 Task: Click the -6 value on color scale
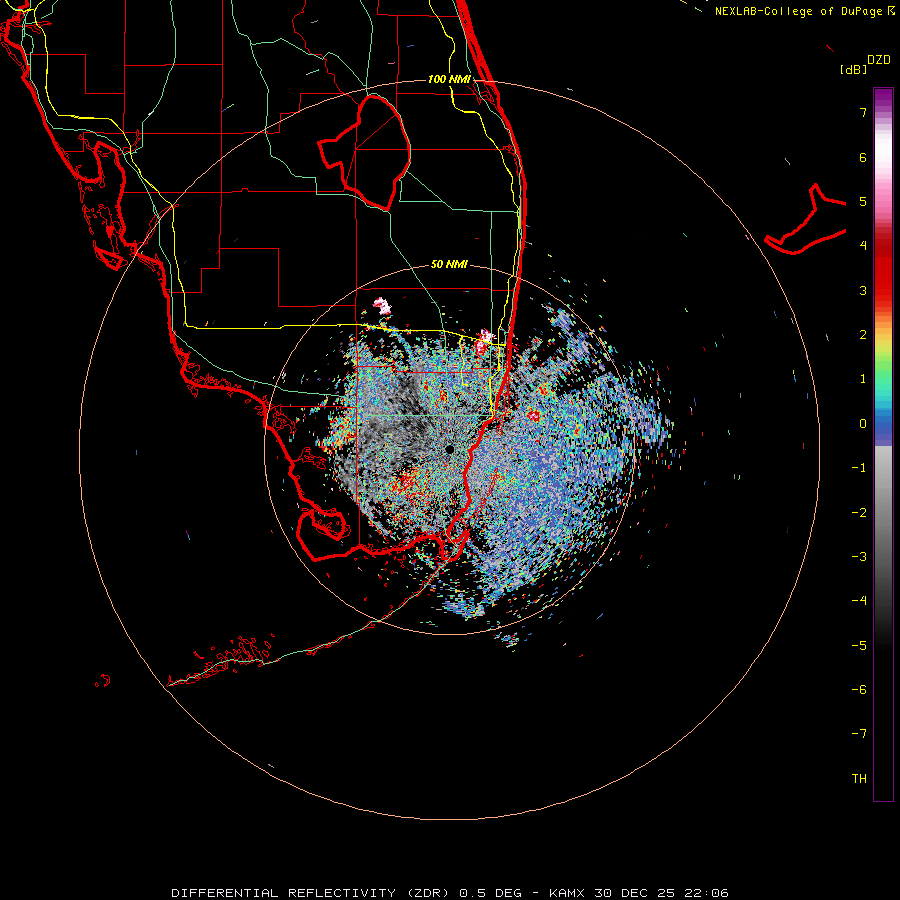pos(859,689)
